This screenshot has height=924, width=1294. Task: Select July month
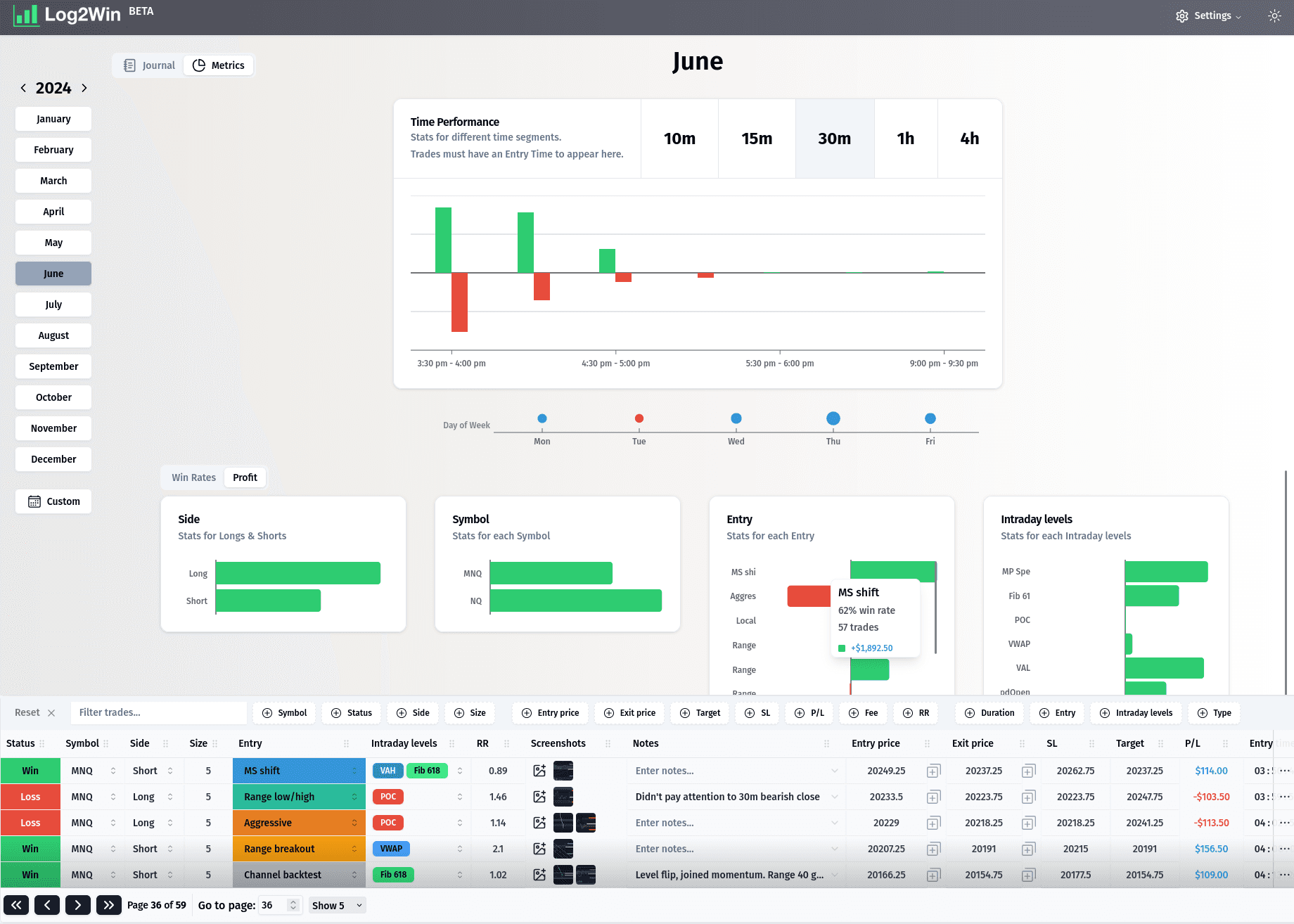coord(53,304)
